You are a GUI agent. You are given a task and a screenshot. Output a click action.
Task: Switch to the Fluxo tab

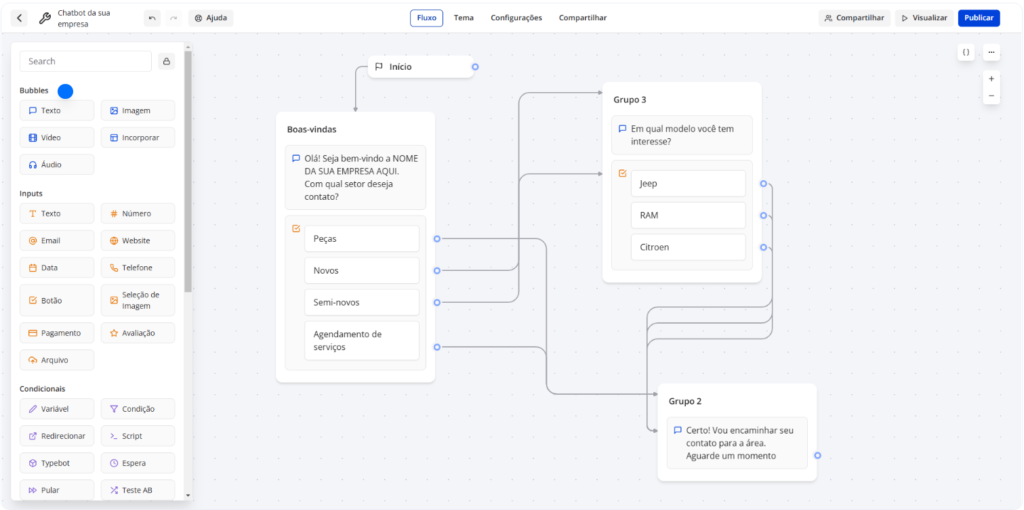click(x=426, y=18)
